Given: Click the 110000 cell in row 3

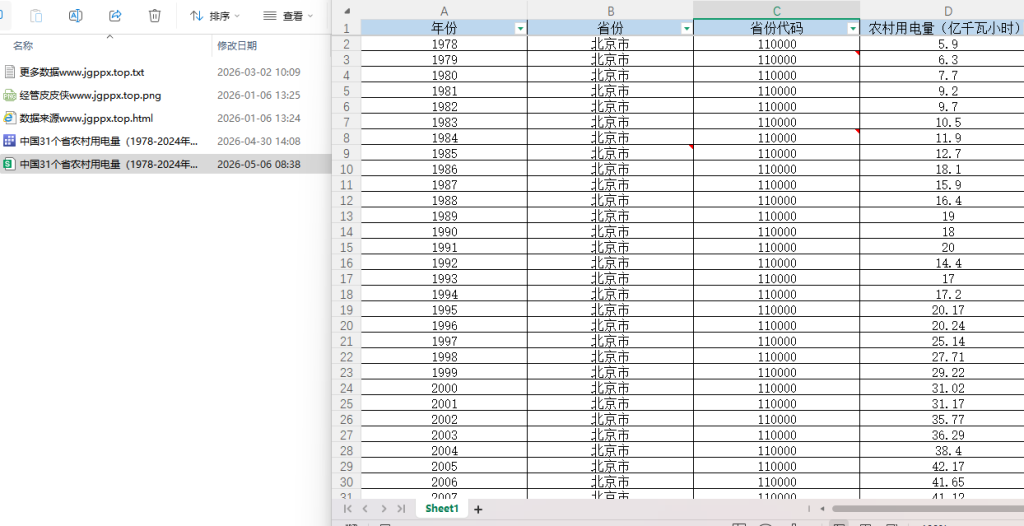Looking at the screenshot, I should pyautogui.click(x=776, y=59).
